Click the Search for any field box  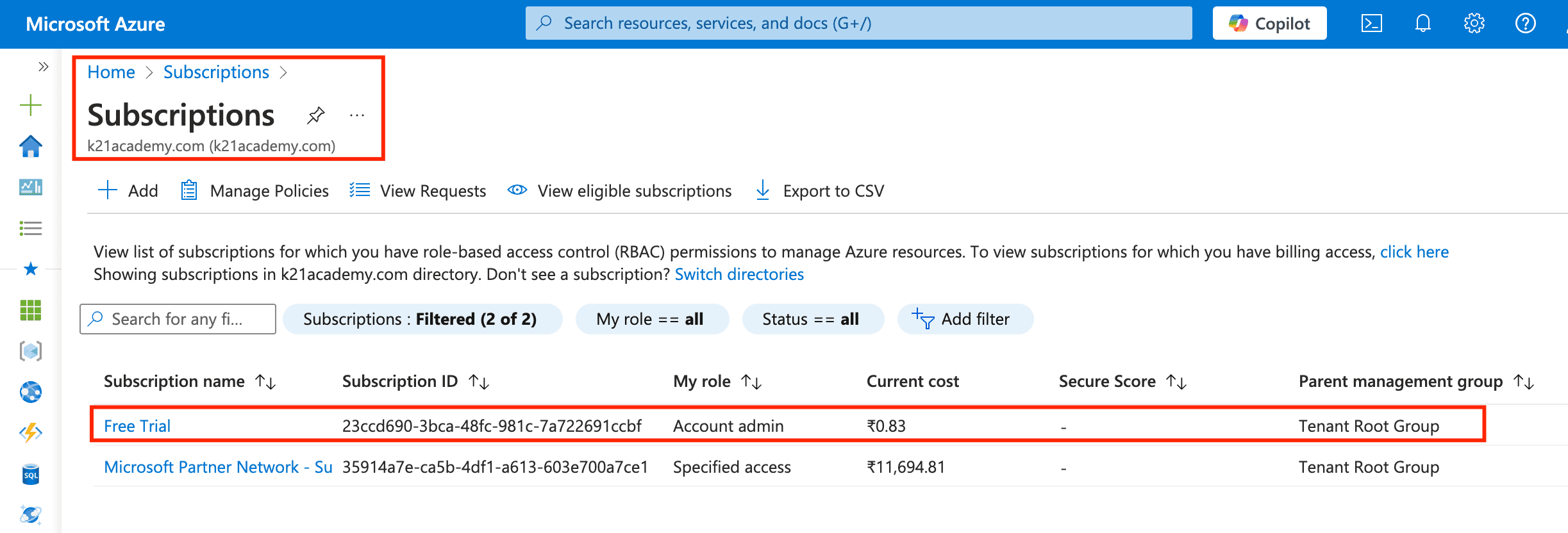click(x=178, y=319)
